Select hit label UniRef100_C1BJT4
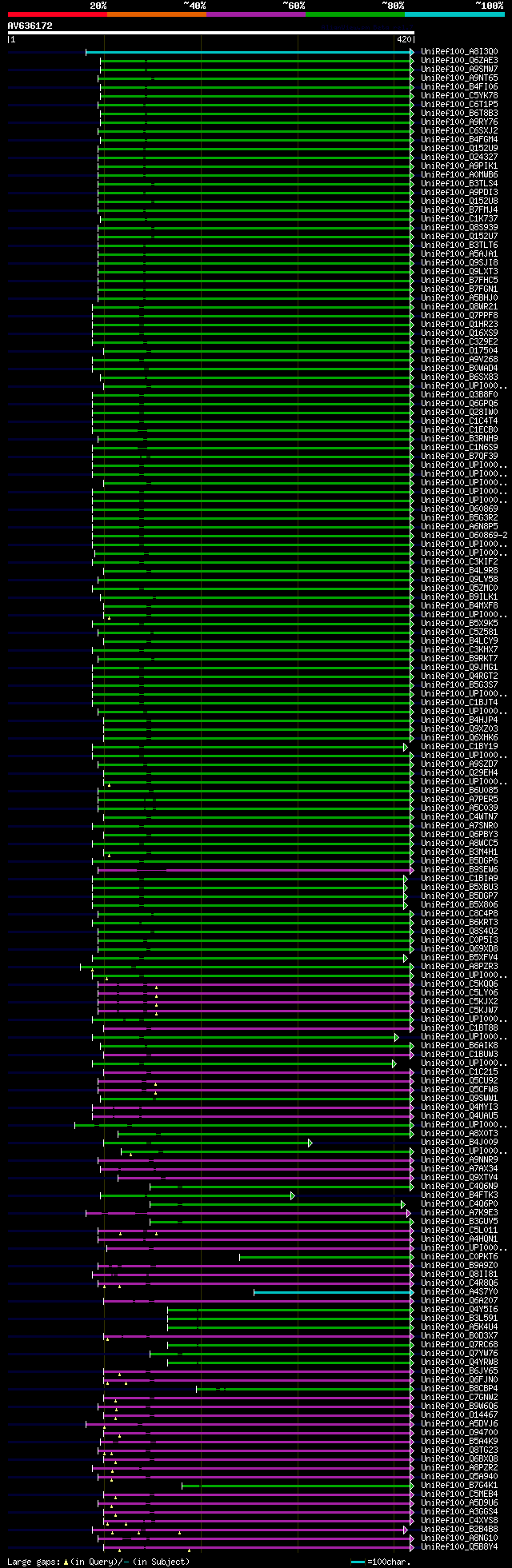 pos(459,703)
